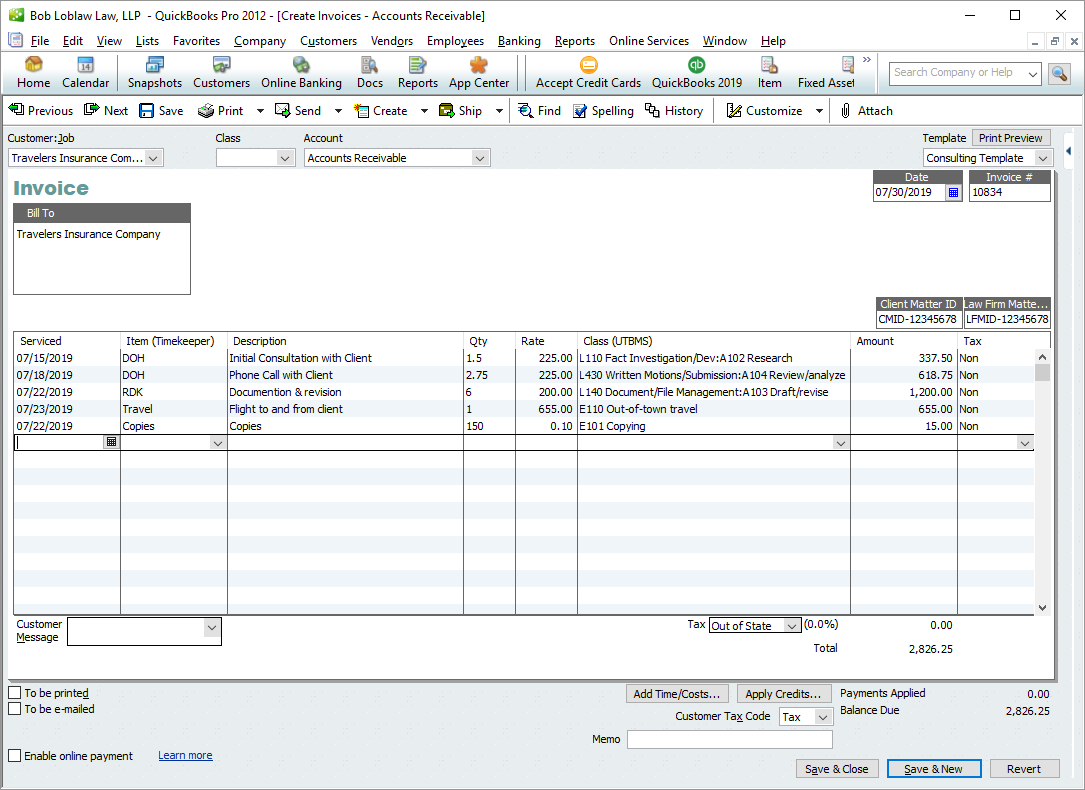Open the Fixed Asset icon
This screenshot has height=790, width=1085.
click(826, 73)
